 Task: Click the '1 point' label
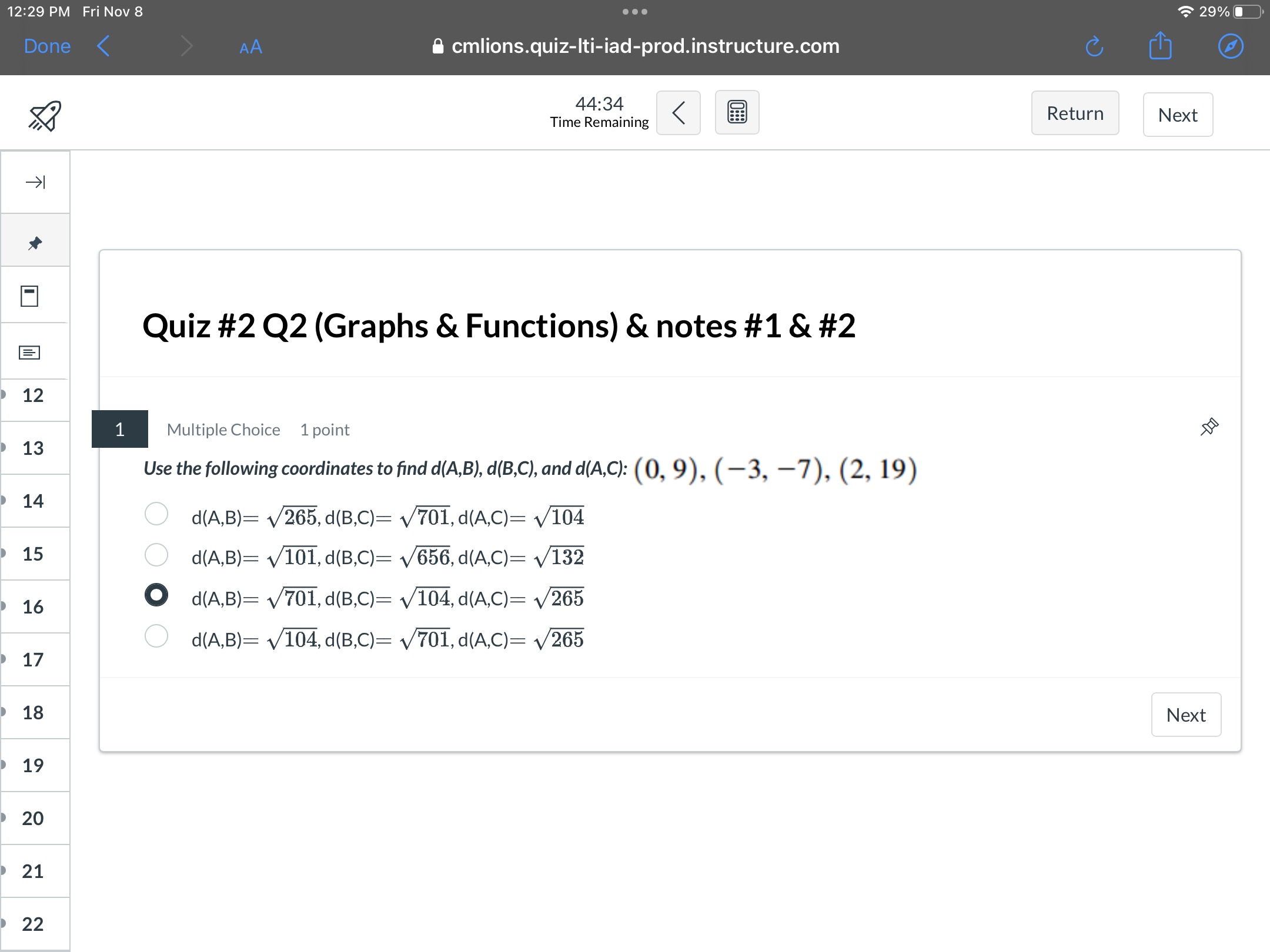(x=325, y=430)
